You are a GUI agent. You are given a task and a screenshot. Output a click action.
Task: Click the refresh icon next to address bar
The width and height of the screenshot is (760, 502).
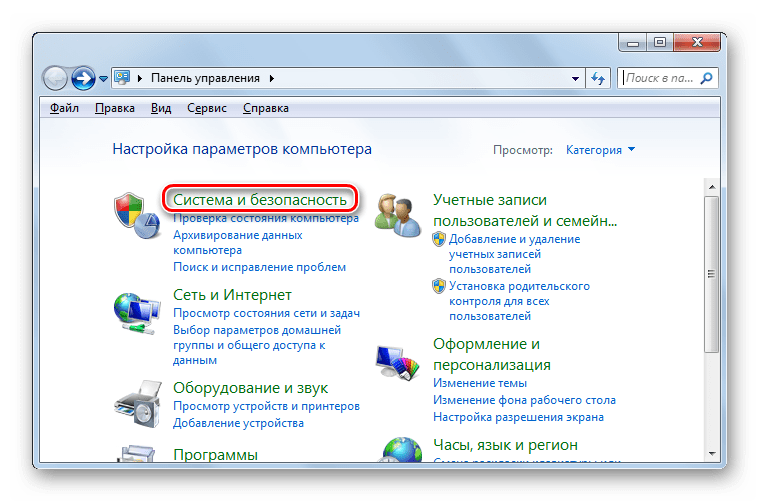[x=598, y=78]
